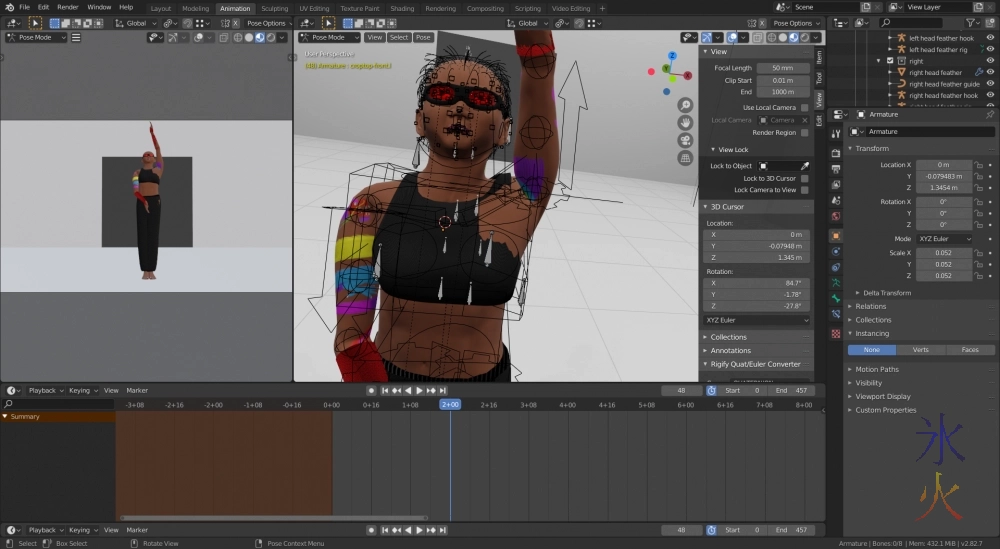The height and width of the screenshot is (549, 1000).
Task: Hide 'left head feather hook' via eye icon
Action: [x=990, y=38]
